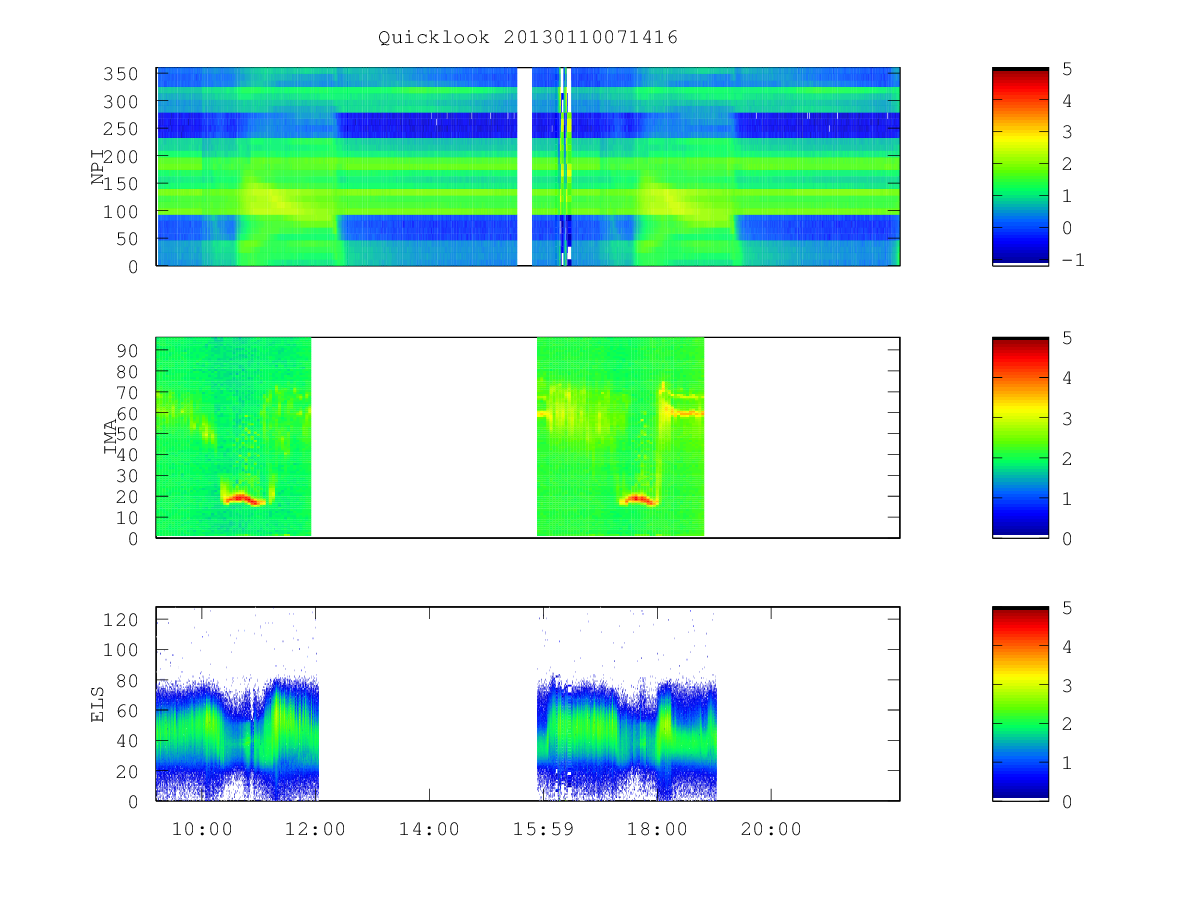
Task: Click the first red ion peak in IMA panel
Action: 243,499
